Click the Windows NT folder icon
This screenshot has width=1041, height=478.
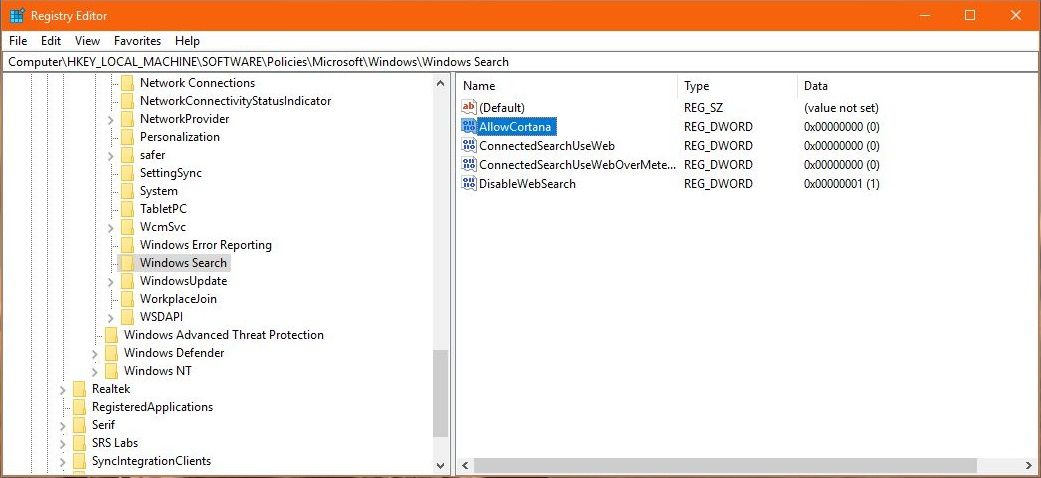pos(112,370)
